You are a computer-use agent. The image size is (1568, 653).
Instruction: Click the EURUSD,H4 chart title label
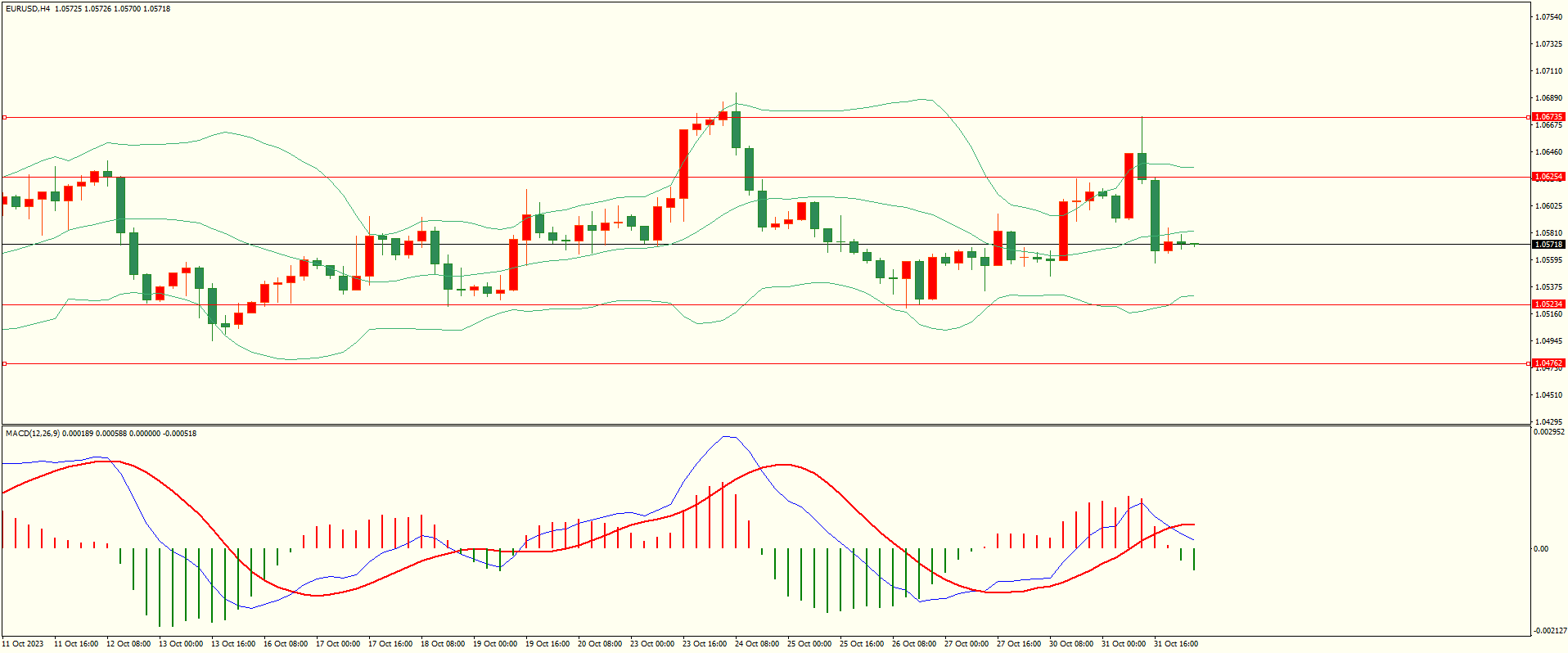(x=28, y=9)
